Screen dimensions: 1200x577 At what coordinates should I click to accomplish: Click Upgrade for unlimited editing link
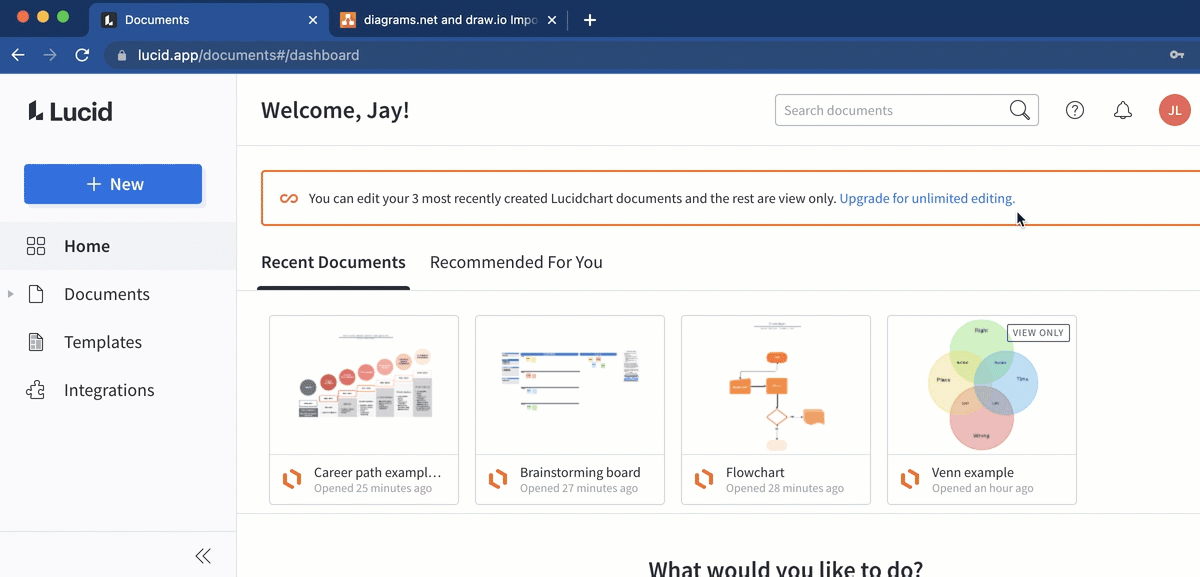coord(927,198)
